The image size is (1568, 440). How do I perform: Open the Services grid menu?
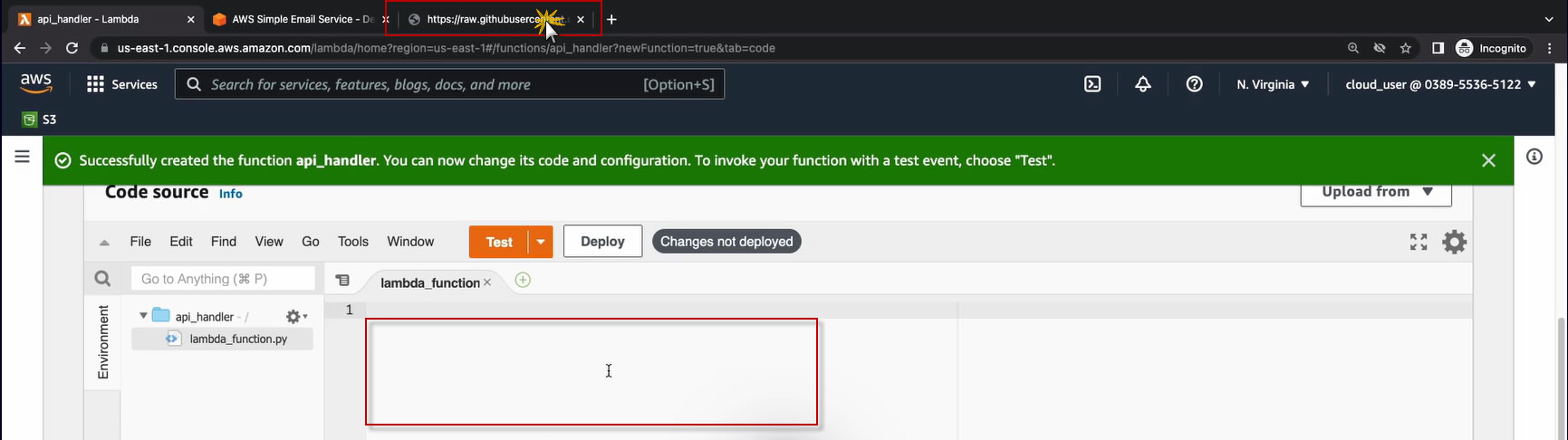click(x=121, y=84)
